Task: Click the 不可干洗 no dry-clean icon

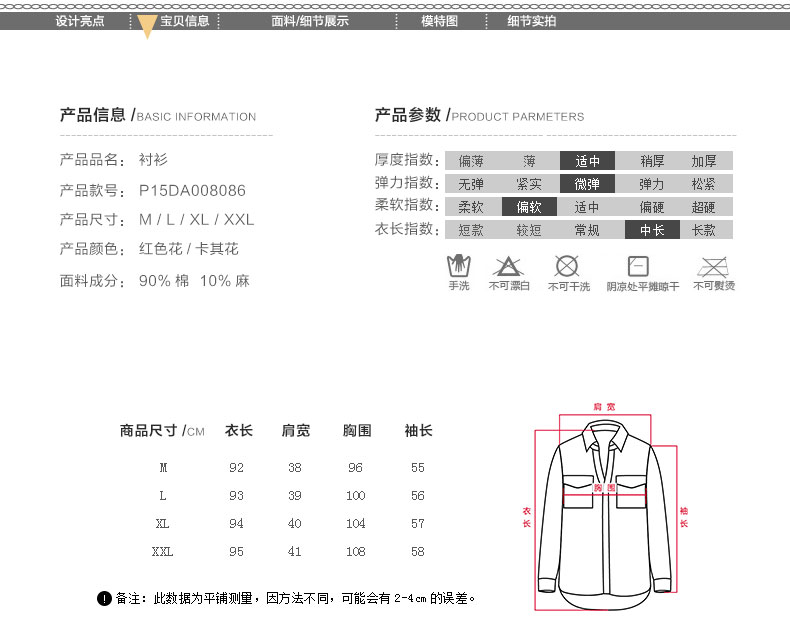Action: click(x=567, y=266)
